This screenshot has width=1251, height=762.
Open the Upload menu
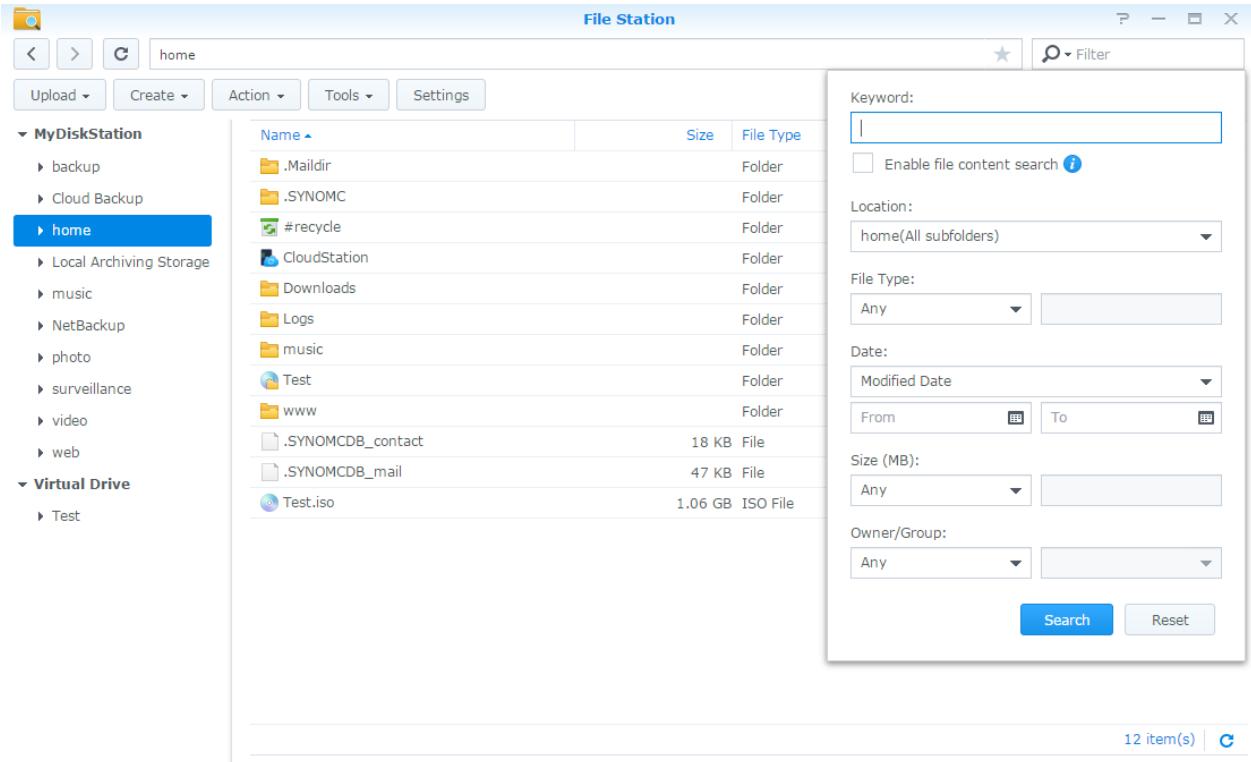pos(60,95)
